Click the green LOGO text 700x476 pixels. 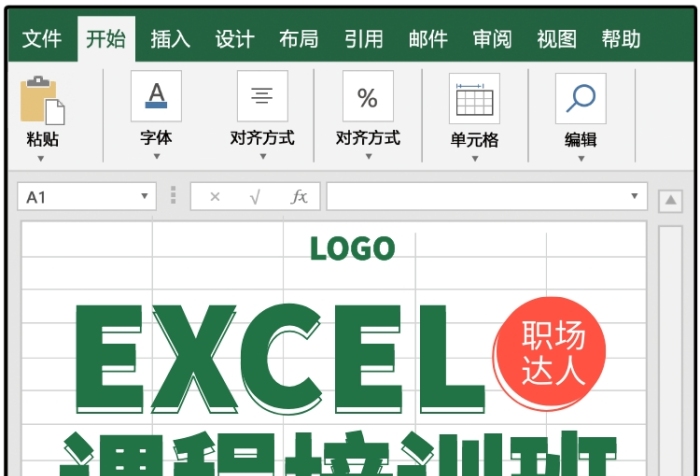(x=353, y=248)
